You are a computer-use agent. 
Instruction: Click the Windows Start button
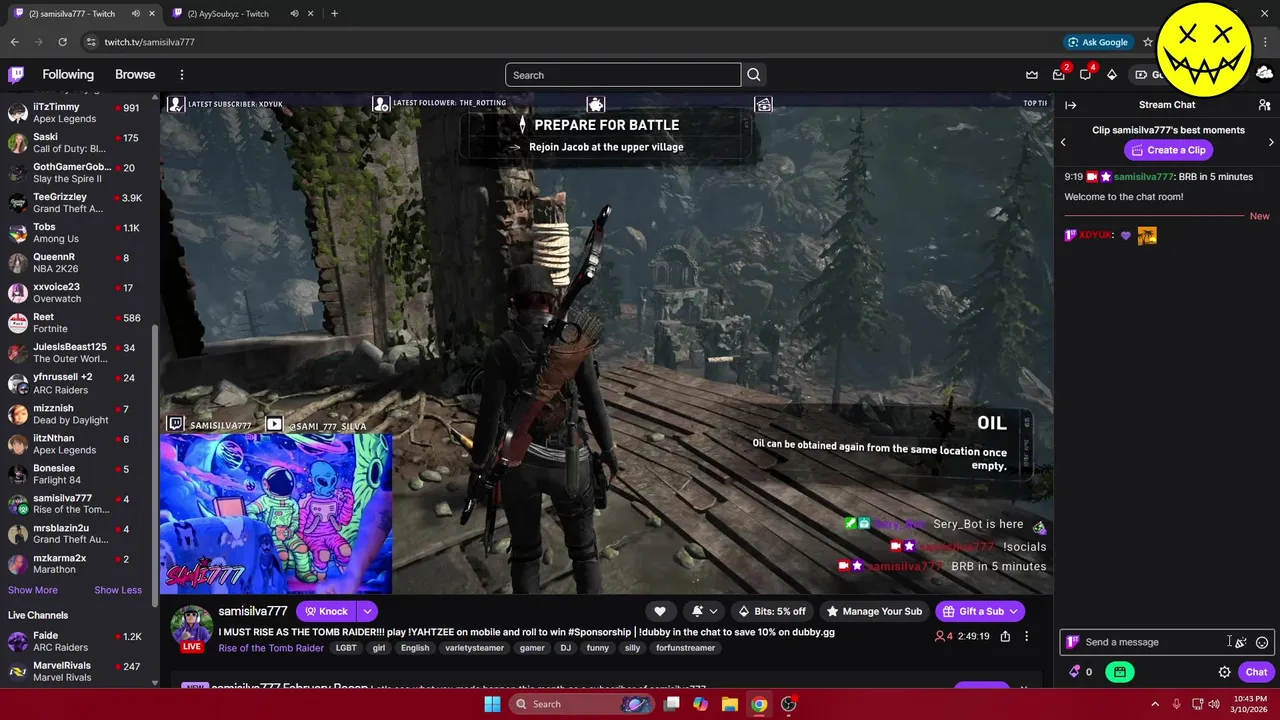point(492,704)
